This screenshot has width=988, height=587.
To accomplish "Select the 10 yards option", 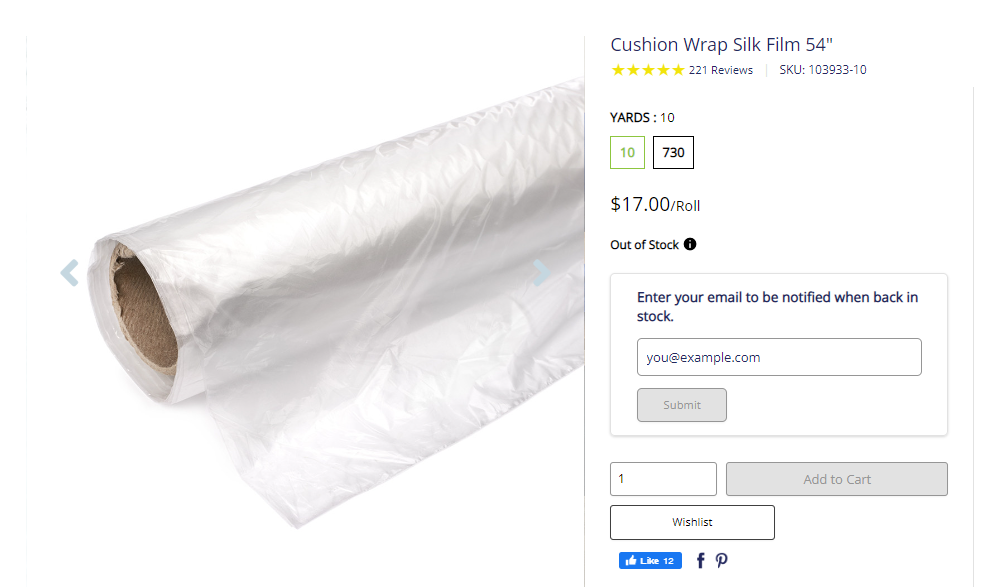I will pos(627,152).
